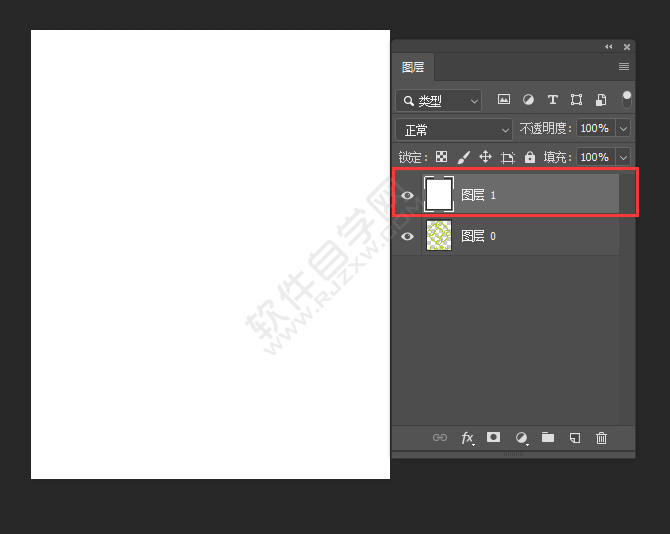The width and height of the screenshot is (670, 534).
Task: Filter layers by adjustment layer icon
Action: 528,100
